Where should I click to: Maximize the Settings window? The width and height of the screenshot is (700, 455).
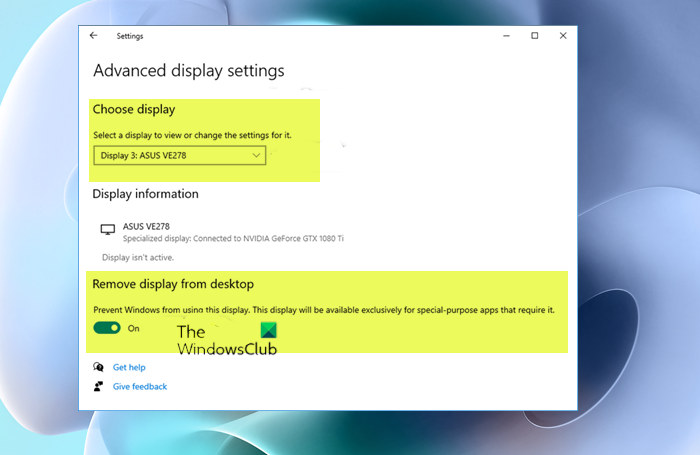(534, 36)
